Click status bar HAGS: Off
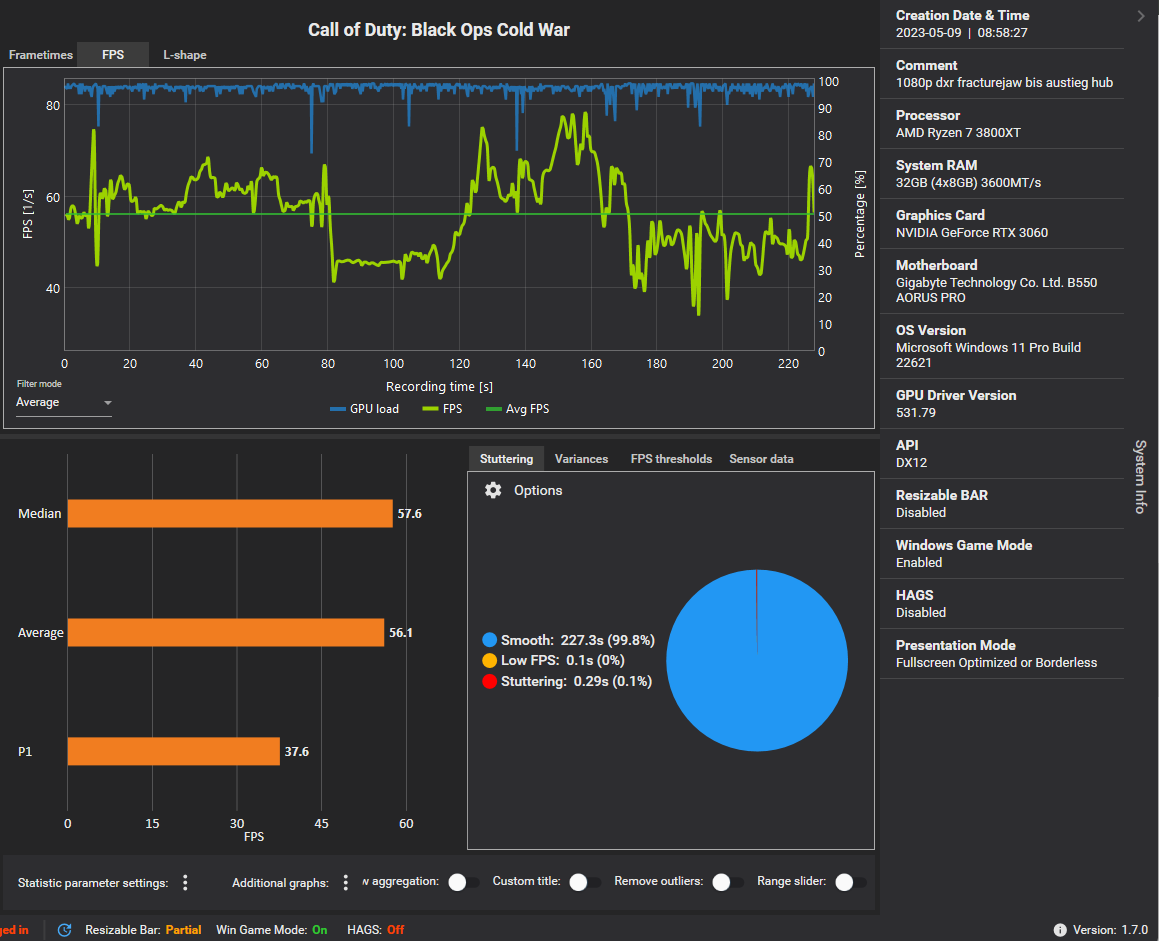 pos(375,930)
